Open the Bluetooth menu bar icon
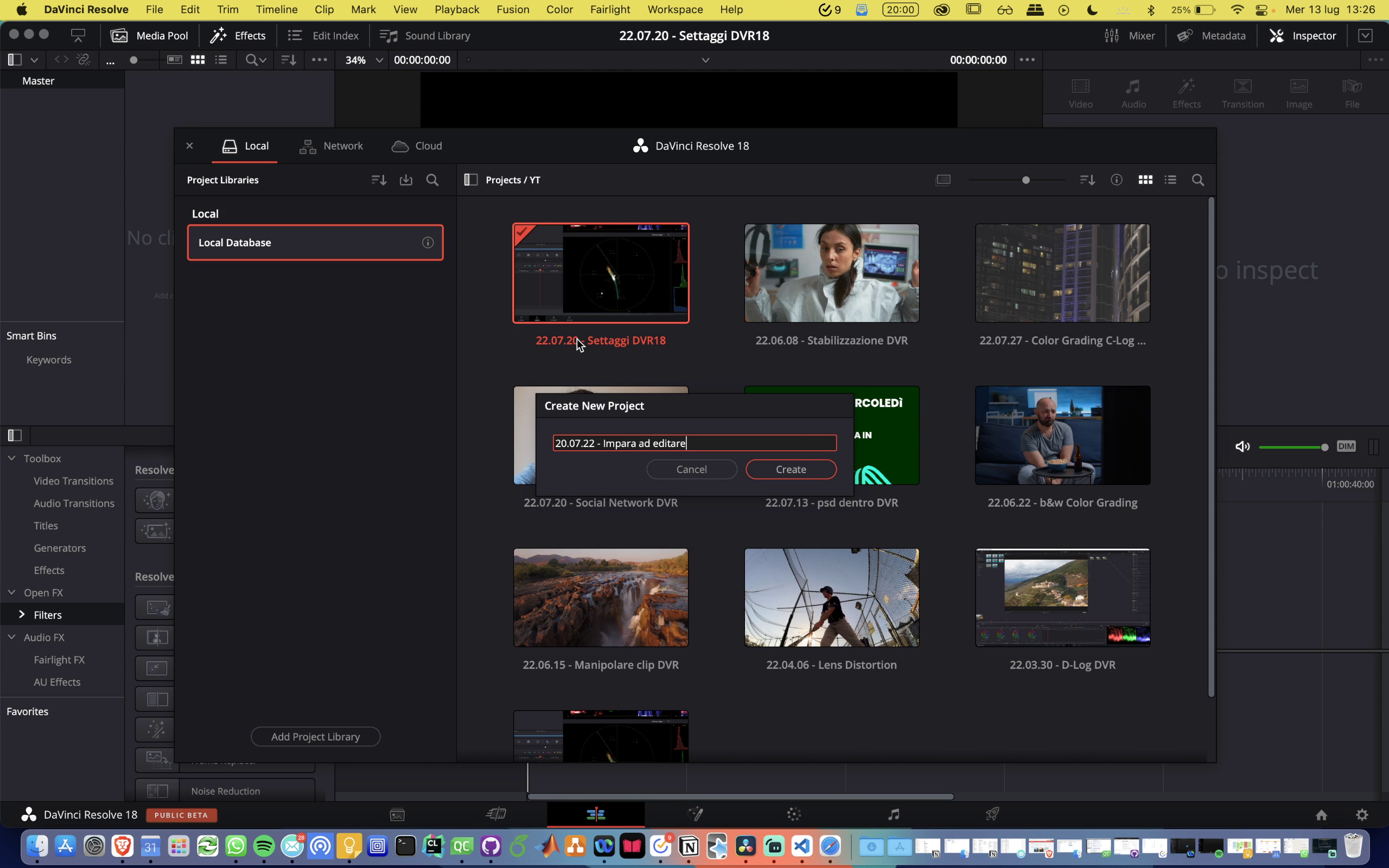 pos(1151,10)
